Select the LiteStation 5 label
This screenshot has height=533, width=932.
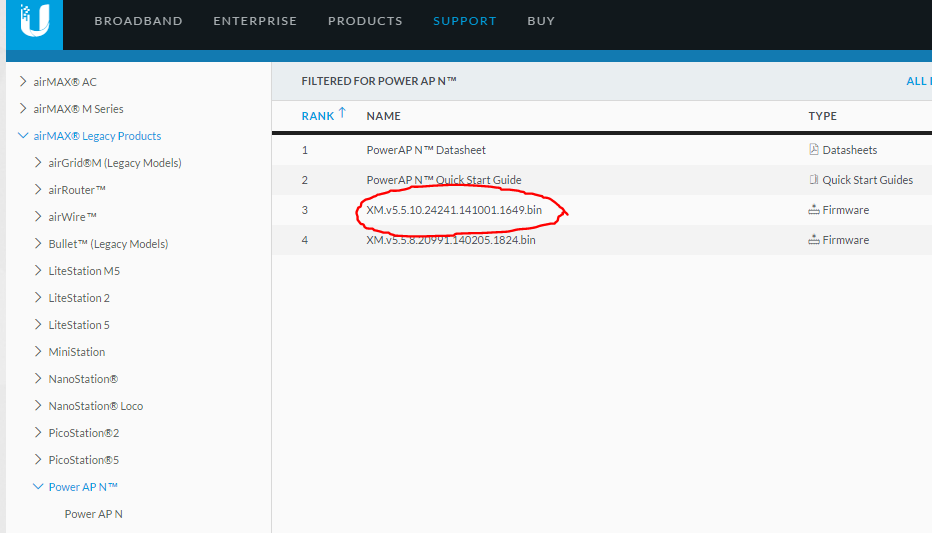79,325
